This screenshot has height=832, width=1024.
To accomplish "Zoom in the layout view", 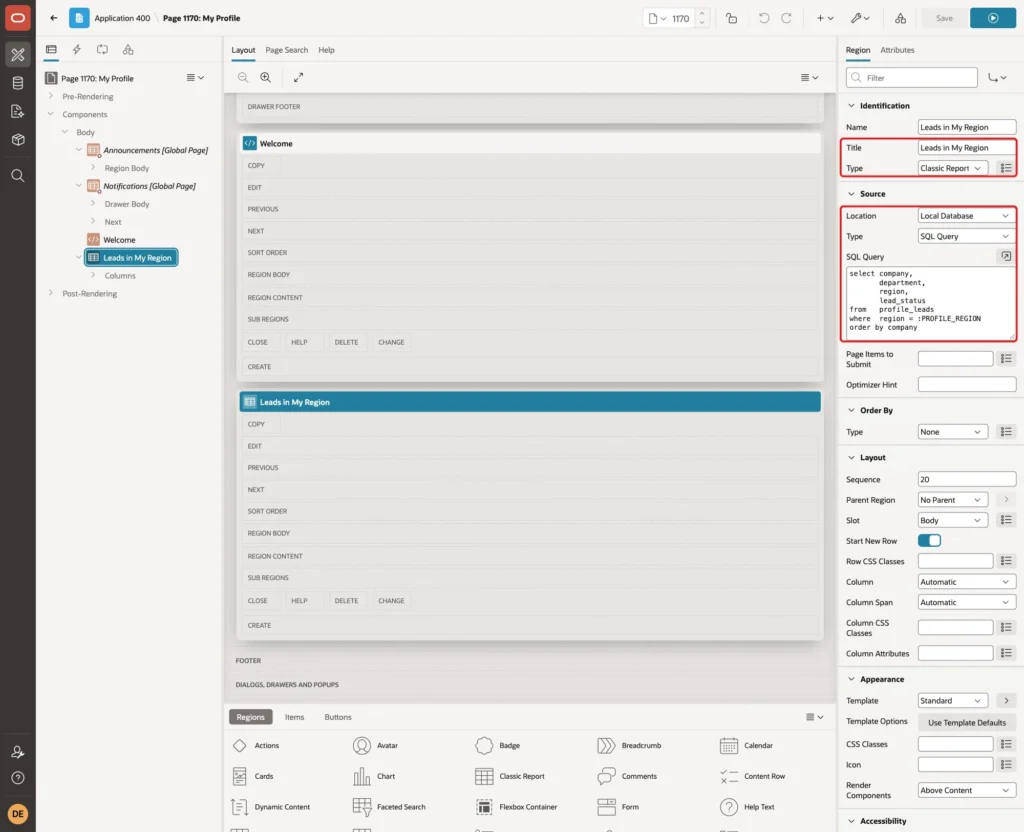I will (x=266, y=77).
